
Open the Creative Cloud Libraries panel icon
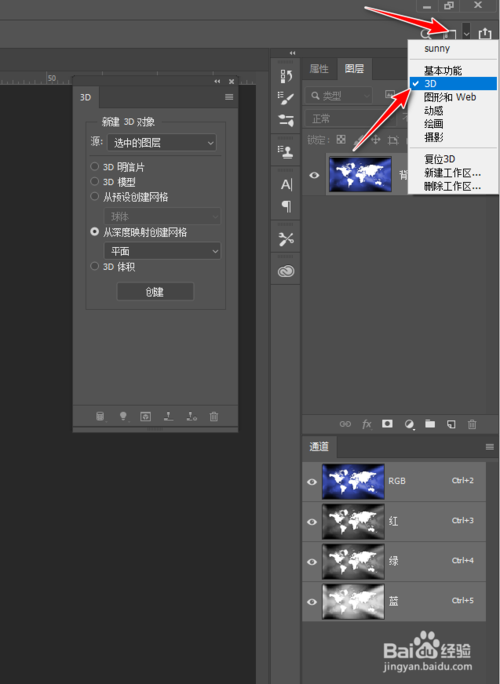coord(286,271)
